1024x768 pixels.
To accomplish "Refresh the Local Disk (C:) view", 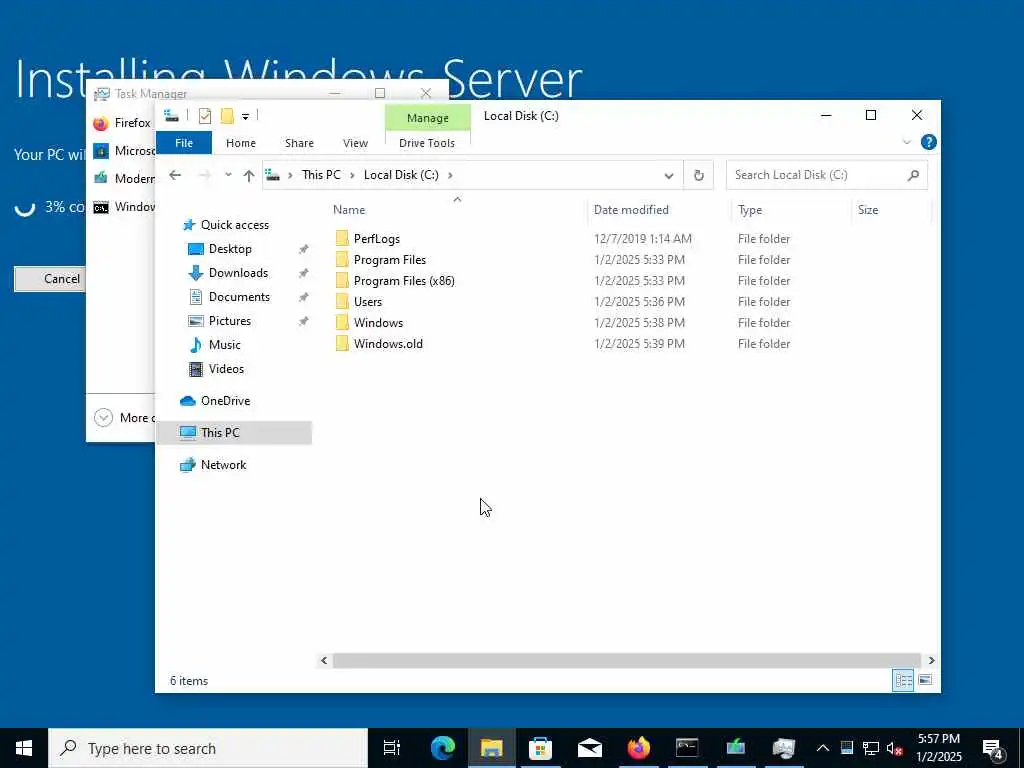I will 699,175.
